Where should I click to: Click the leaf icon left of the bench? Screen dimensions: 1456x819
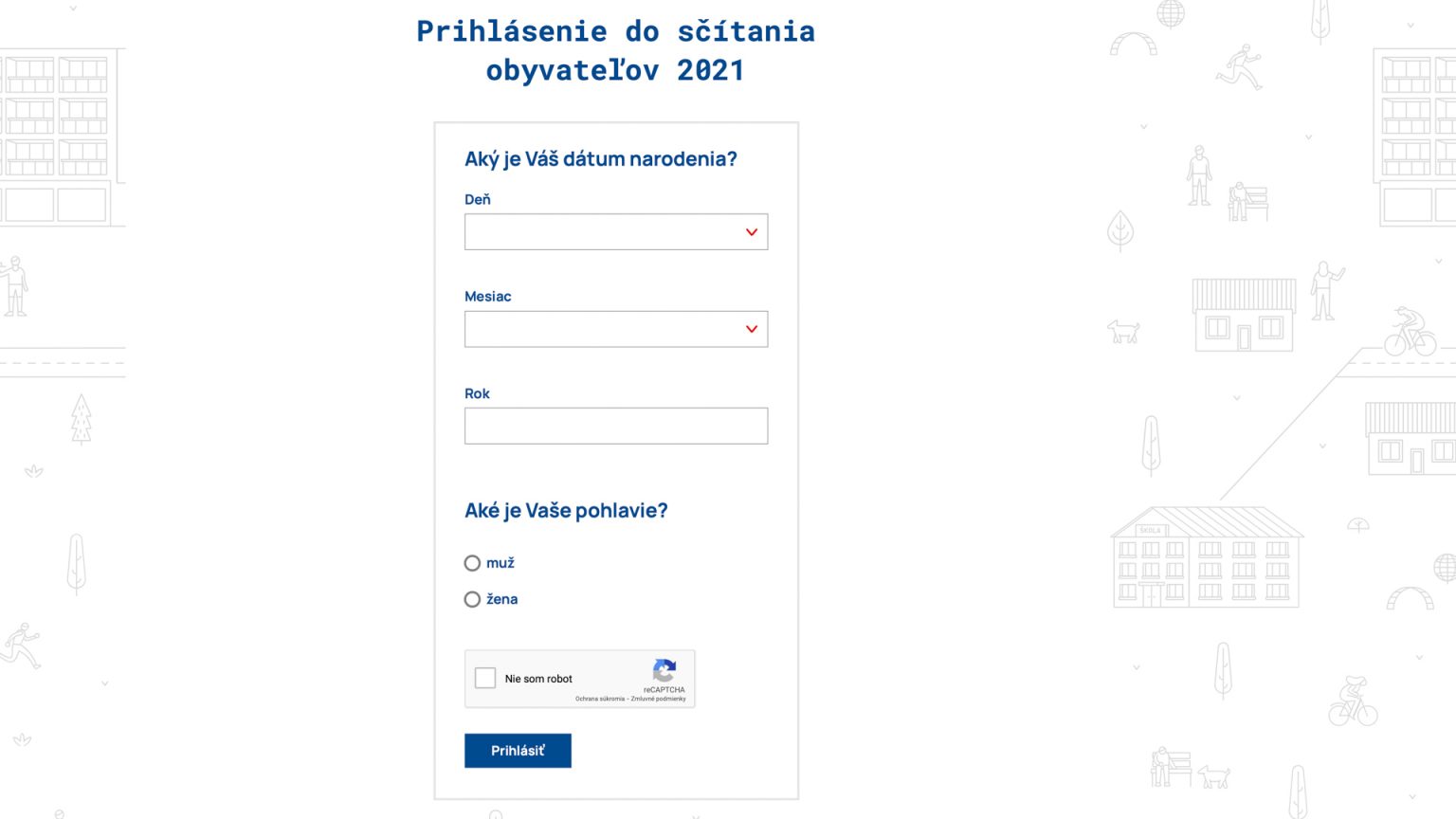pos(1120,230)
